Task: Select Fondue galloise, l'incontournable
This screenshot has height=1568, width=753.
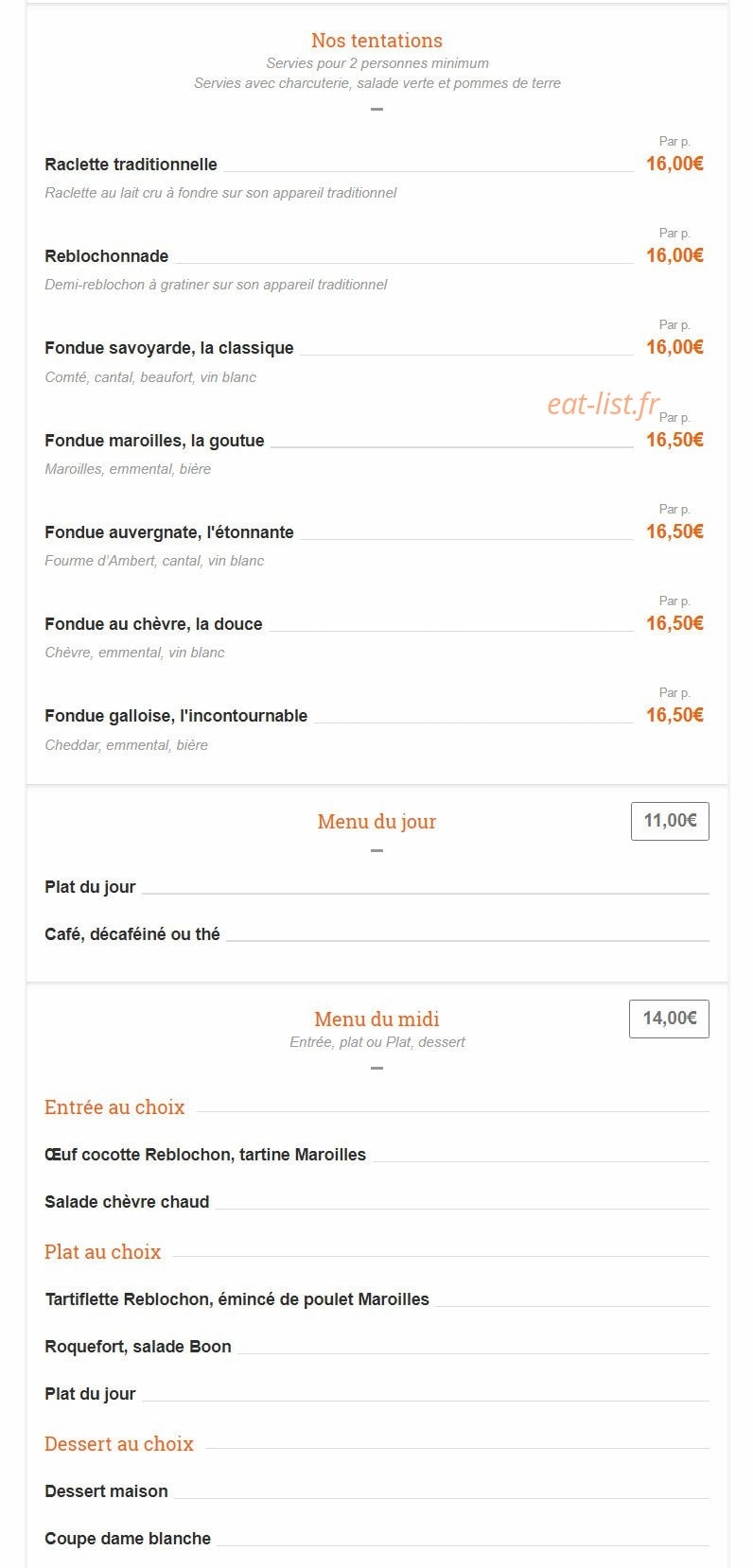Action: click(176, 716)
